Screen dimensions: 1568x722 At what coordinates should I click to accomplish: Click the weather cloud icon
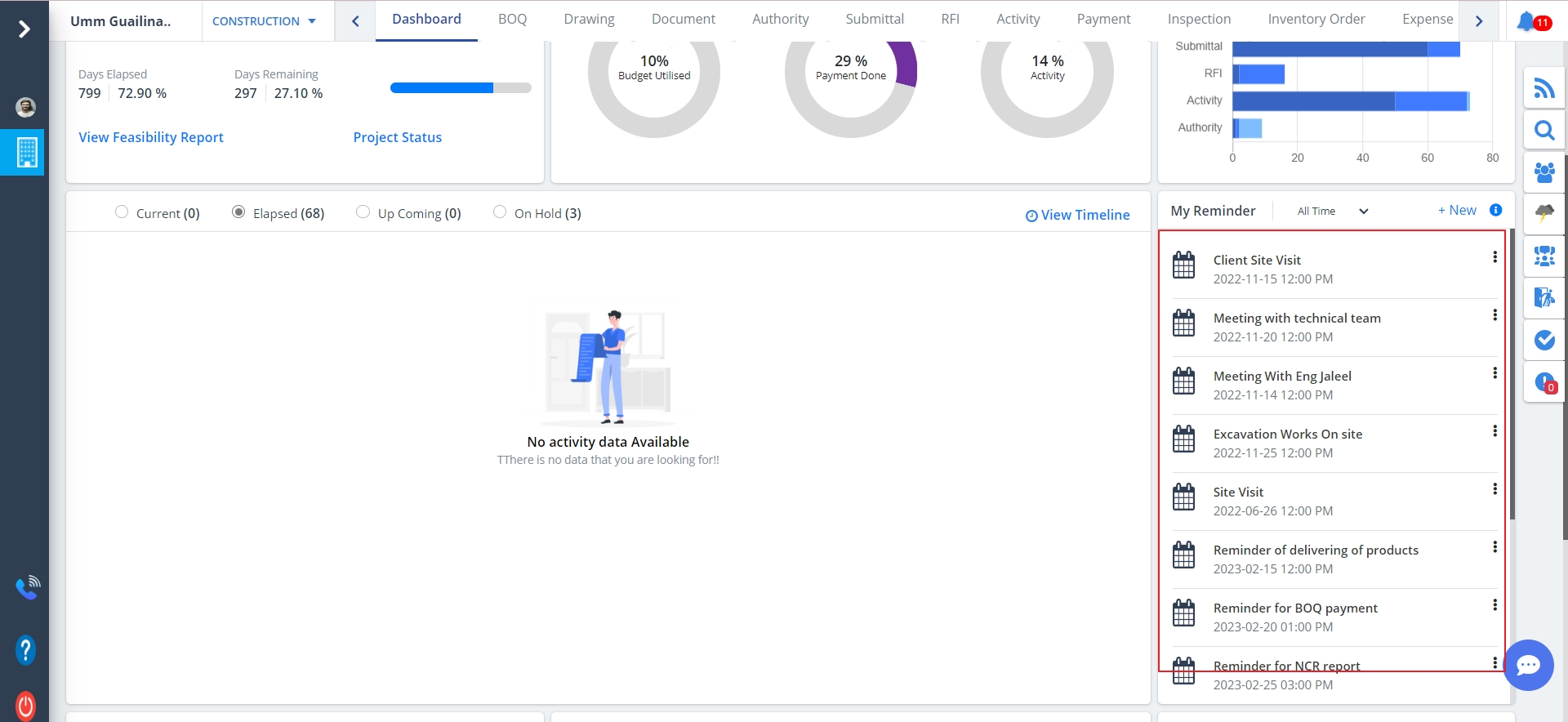tap(1543, 214)
